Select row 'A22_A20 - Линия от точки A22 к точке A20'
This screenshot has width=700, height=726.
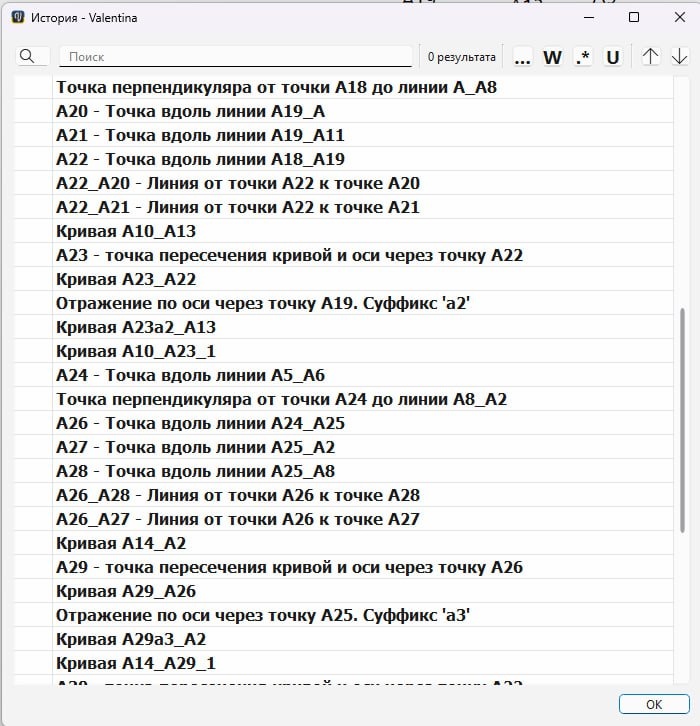tap(344, 183)
